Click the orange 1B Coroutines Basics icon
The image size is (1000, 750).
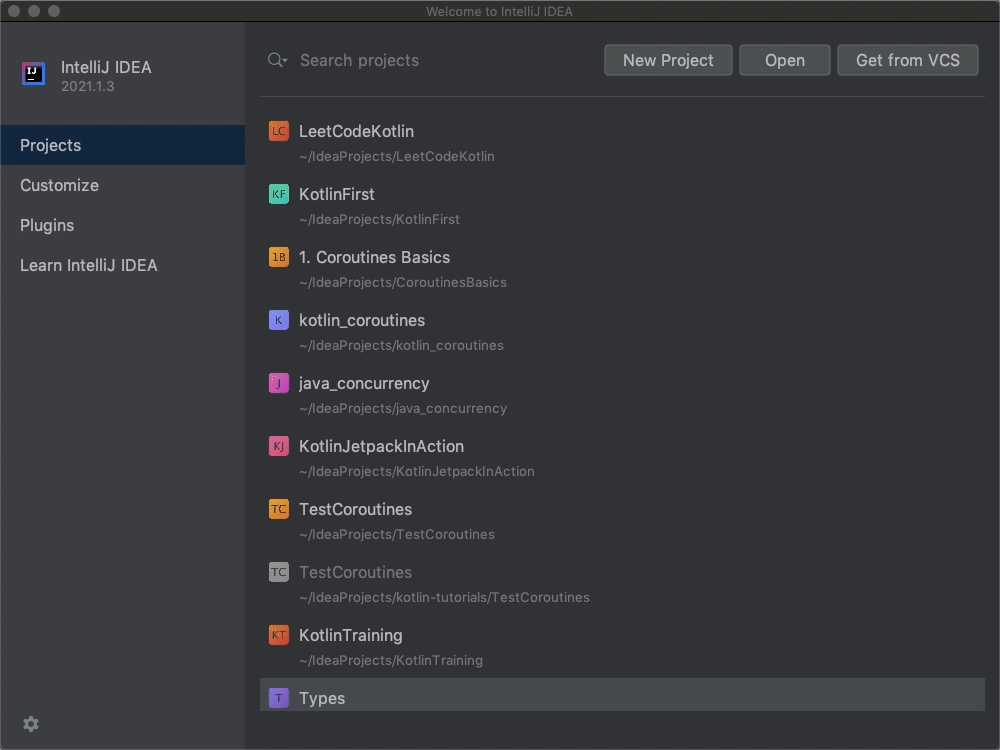click(279, 257)
